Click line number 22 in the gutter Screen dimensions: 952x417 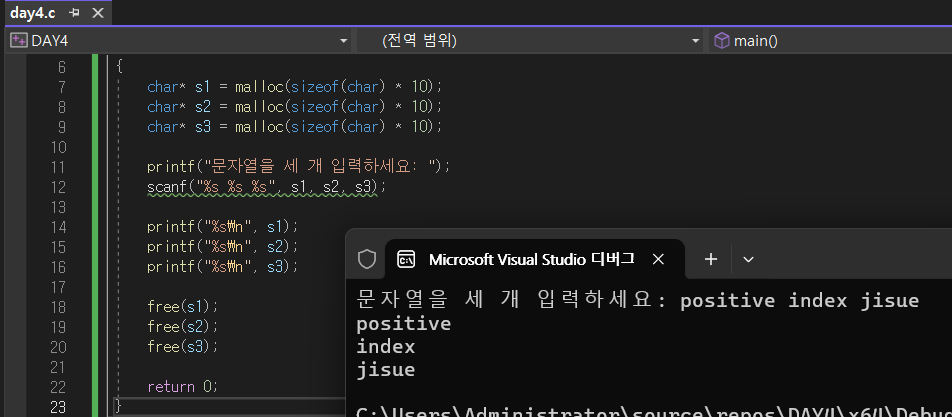coord(58,387)
